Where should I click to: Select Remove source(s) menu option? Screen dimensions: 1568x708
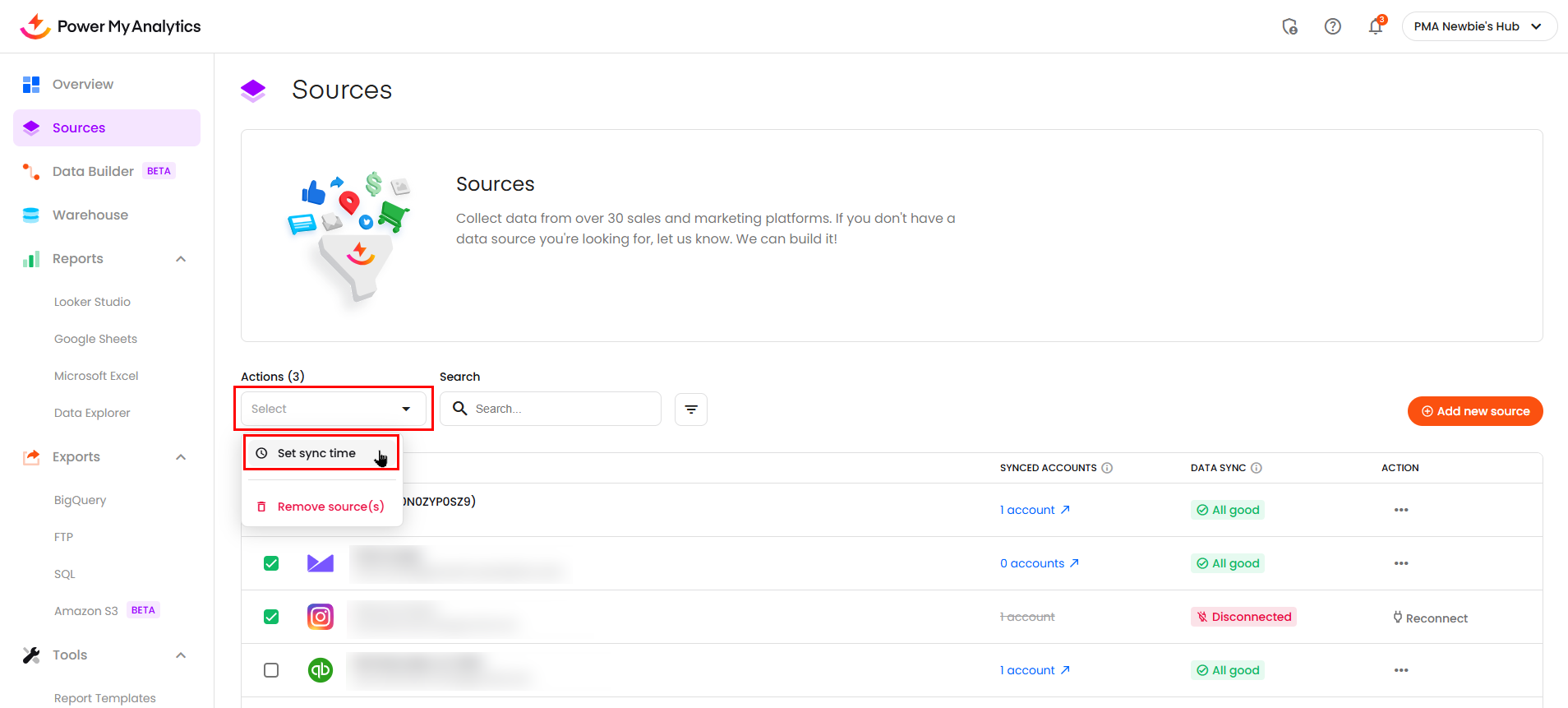[330, 507]
